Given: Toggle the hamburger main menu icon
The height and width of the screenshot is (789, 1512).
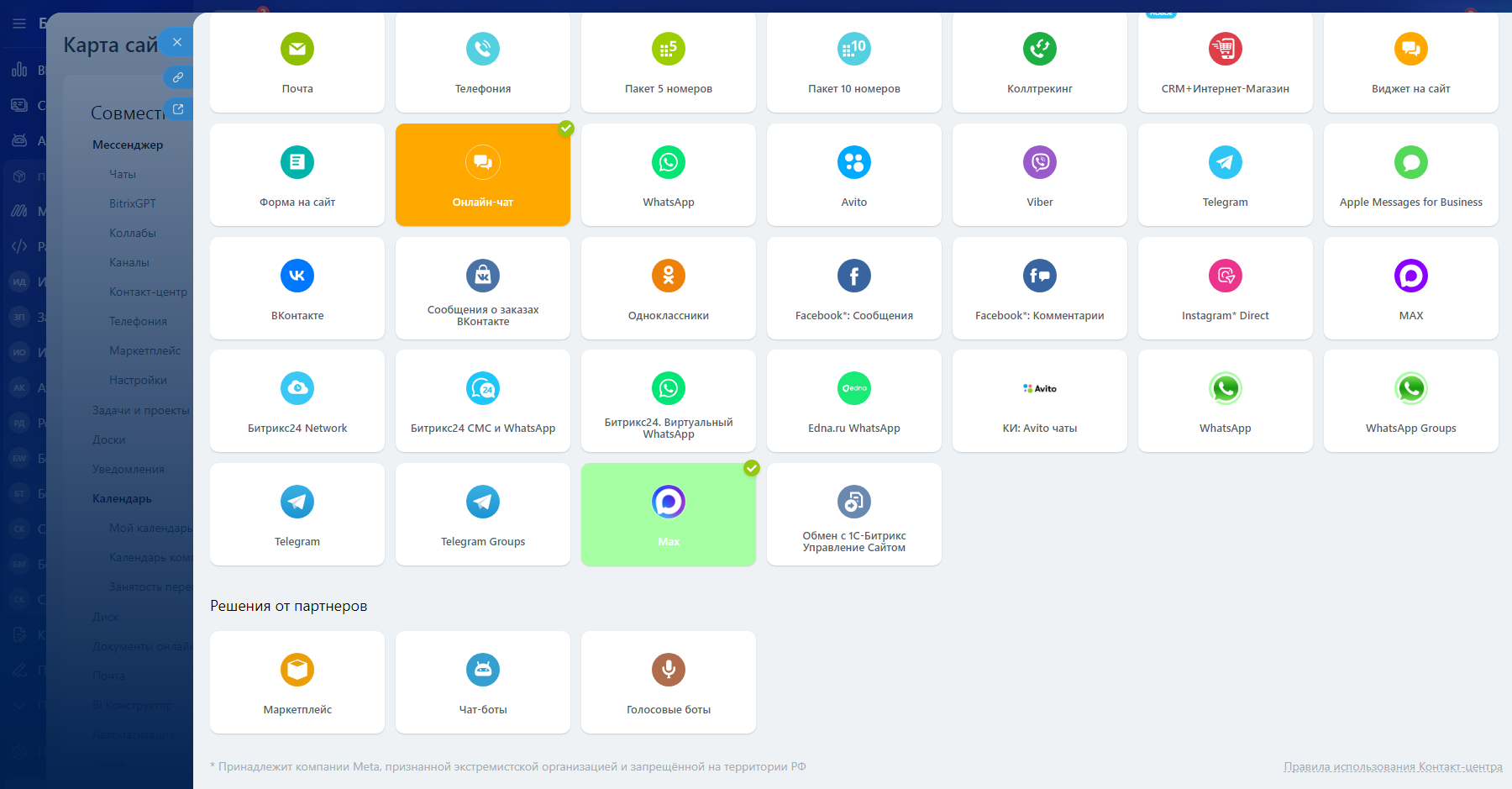Looking at the screenshot, I should (x=19, y=24).
